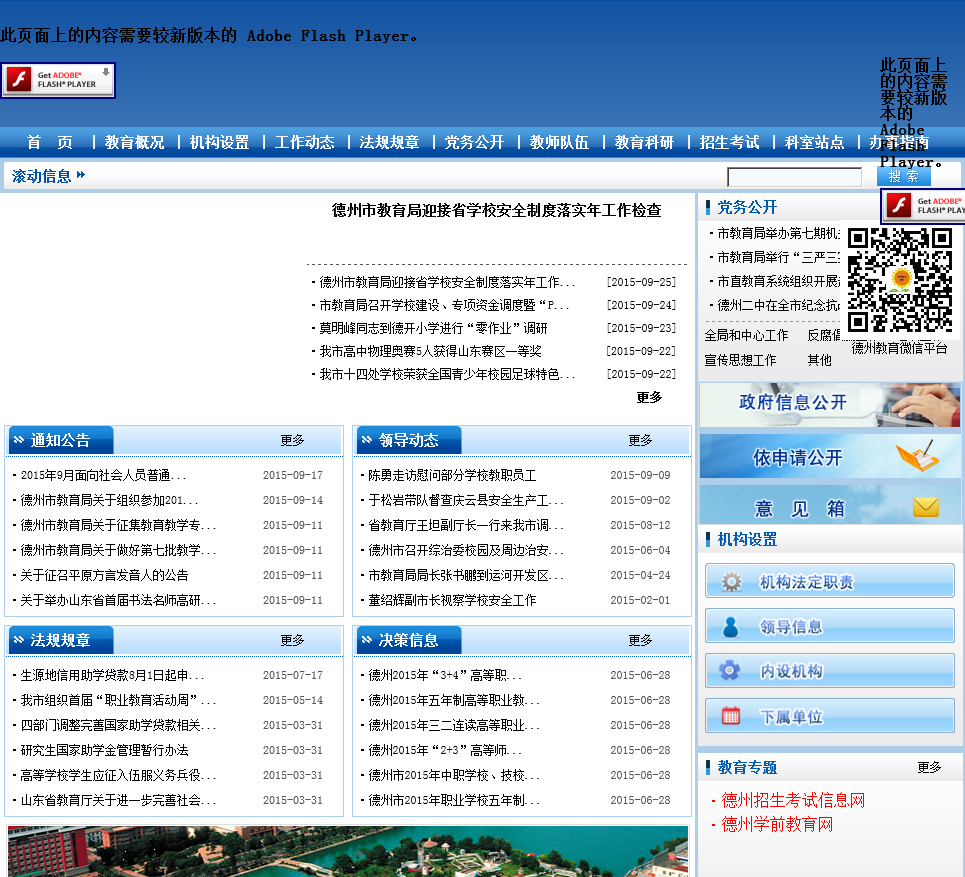Image resolution: width=965 pixels, height=877 pixels.
Task: Click the person icon on 领导信息
Action: (731, 627)
